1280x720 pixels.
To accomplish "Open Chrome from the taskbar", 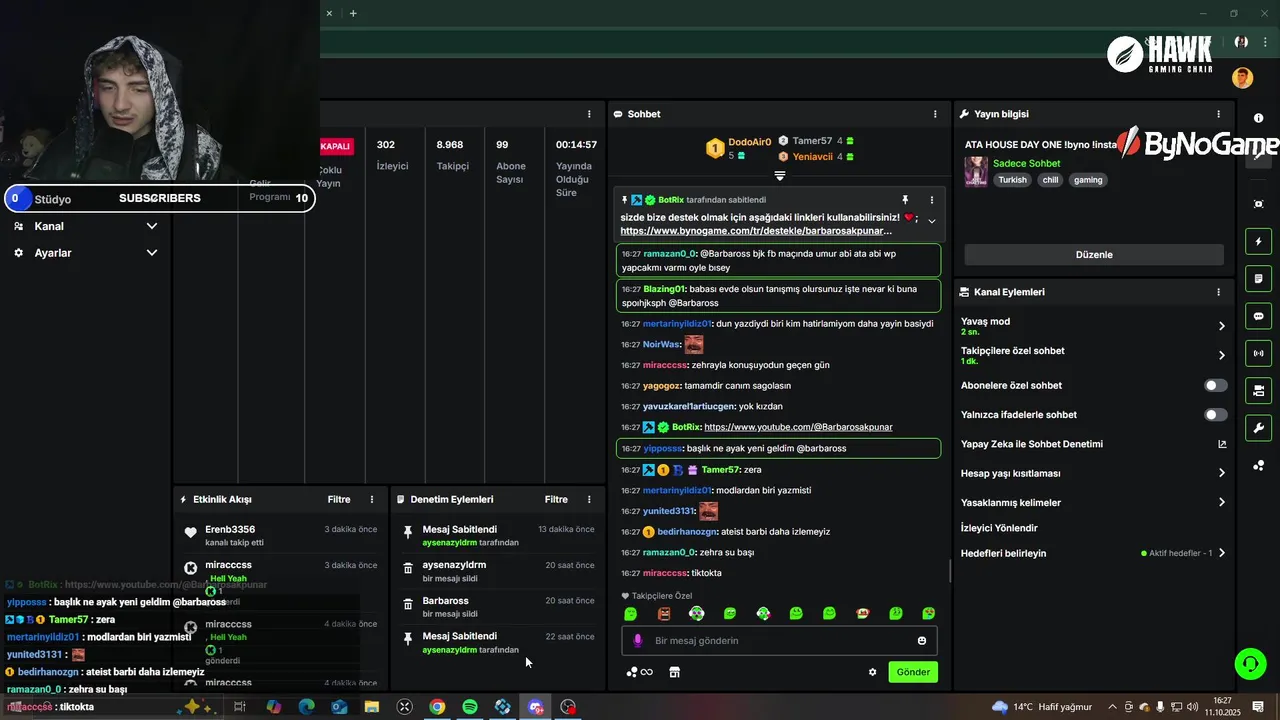I will [437, 707].
